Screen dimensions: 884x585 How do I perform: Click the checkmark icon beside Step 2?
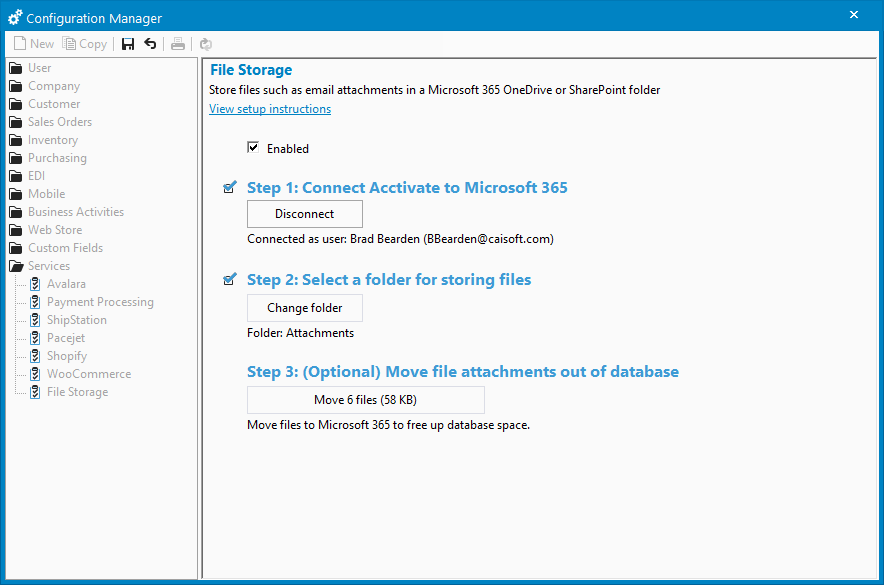pyautogui.click(x=229, y=278)
